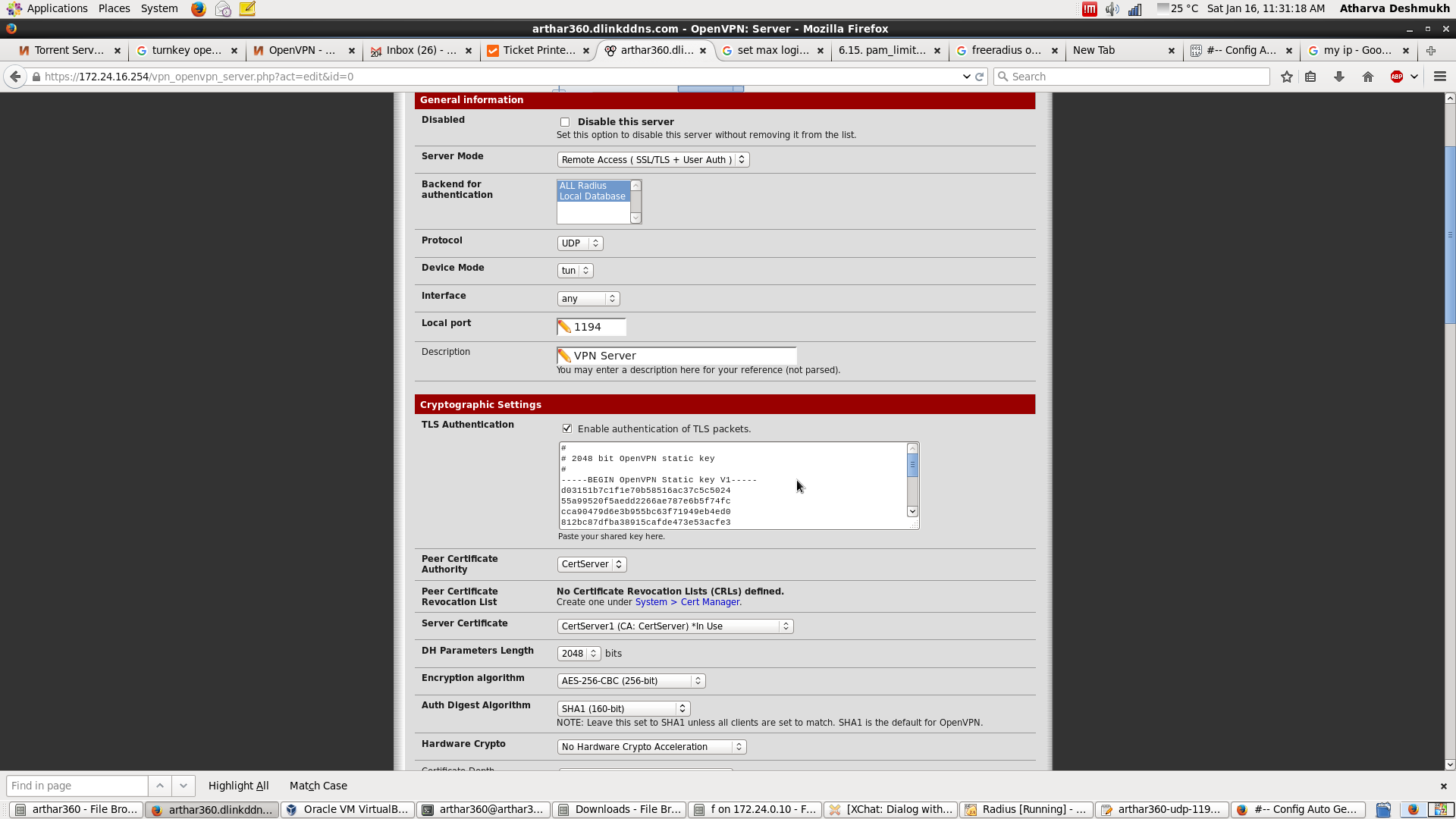Open the Device Mode tun dropdown
Screen dimensions: 1456x819
pyautogui.click(x=575, y=271)
